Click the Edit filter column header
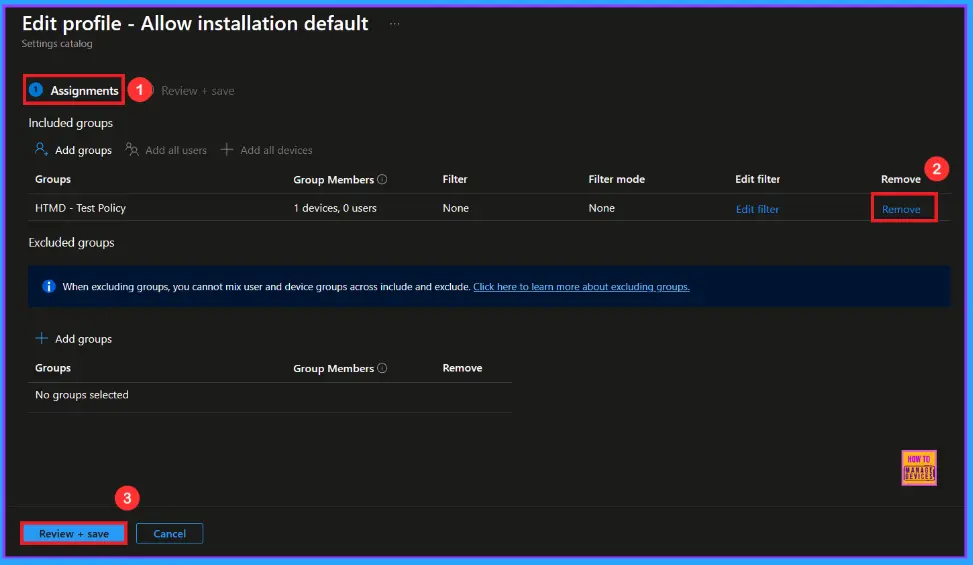 pos(757,179)
